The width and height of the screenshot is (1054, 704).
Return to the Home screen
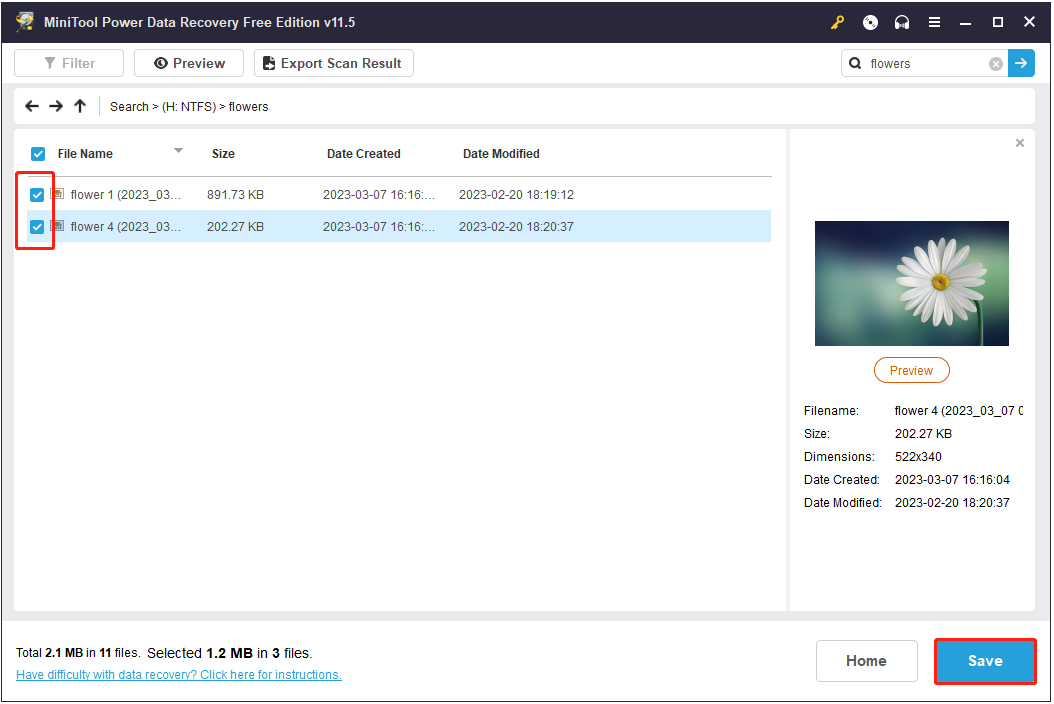tap(866, 661)
